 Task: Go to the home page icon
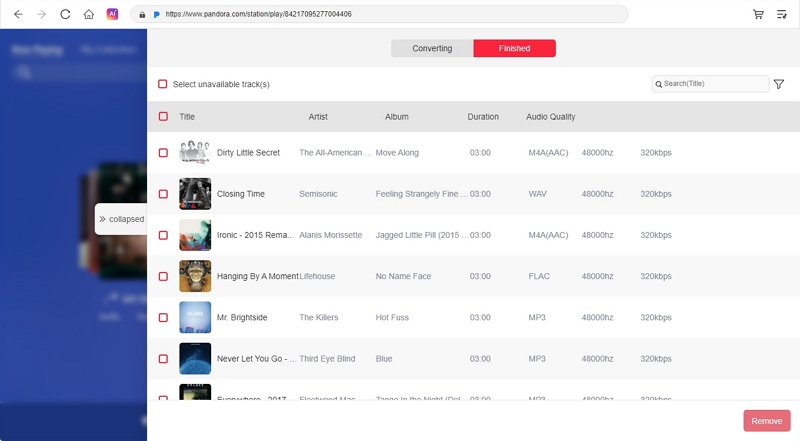(89, 14)
